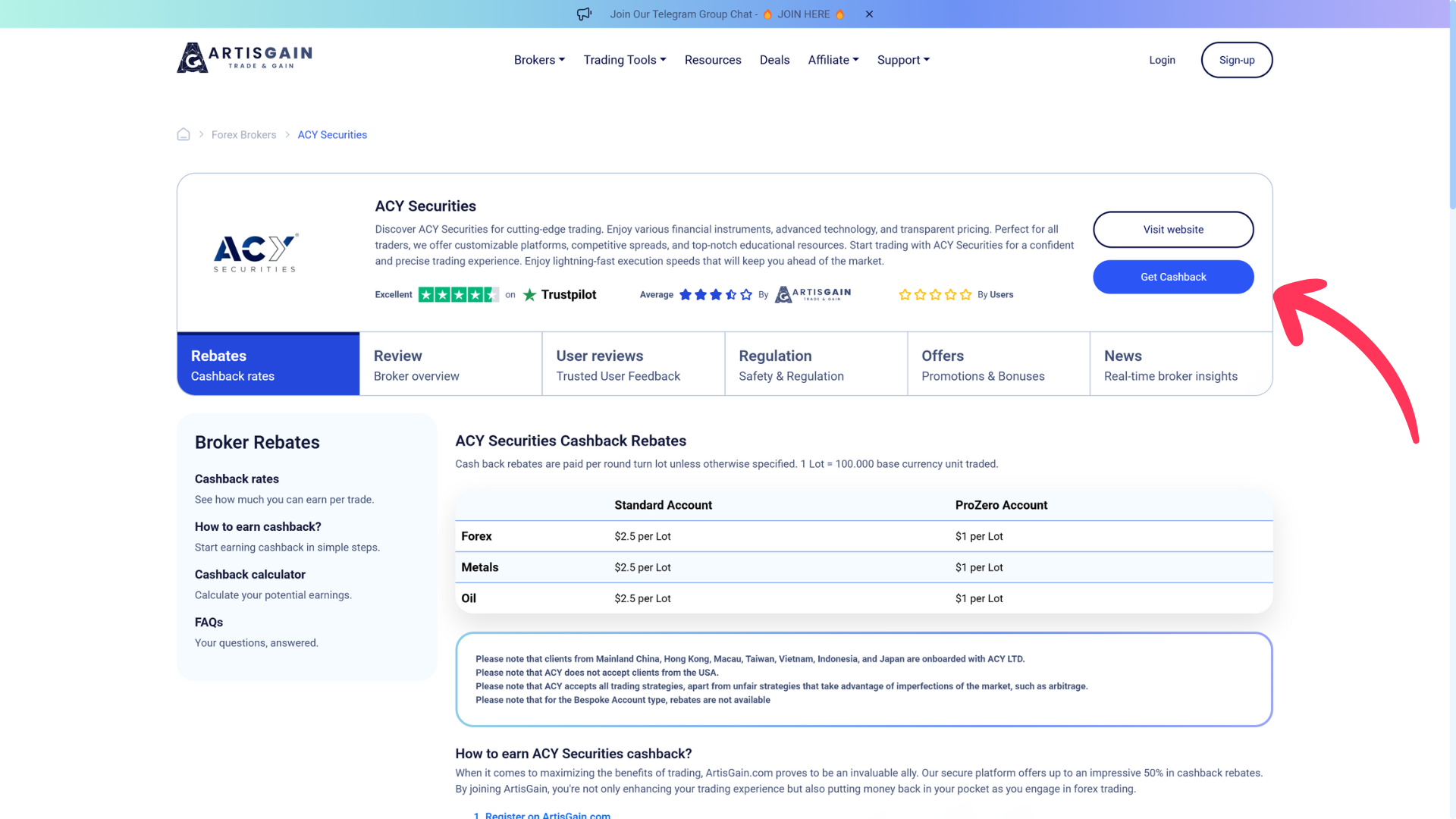Expand the Trading Tools dropdown
1456x819 pixels.
pyautogui.click(x=625, y=60)
